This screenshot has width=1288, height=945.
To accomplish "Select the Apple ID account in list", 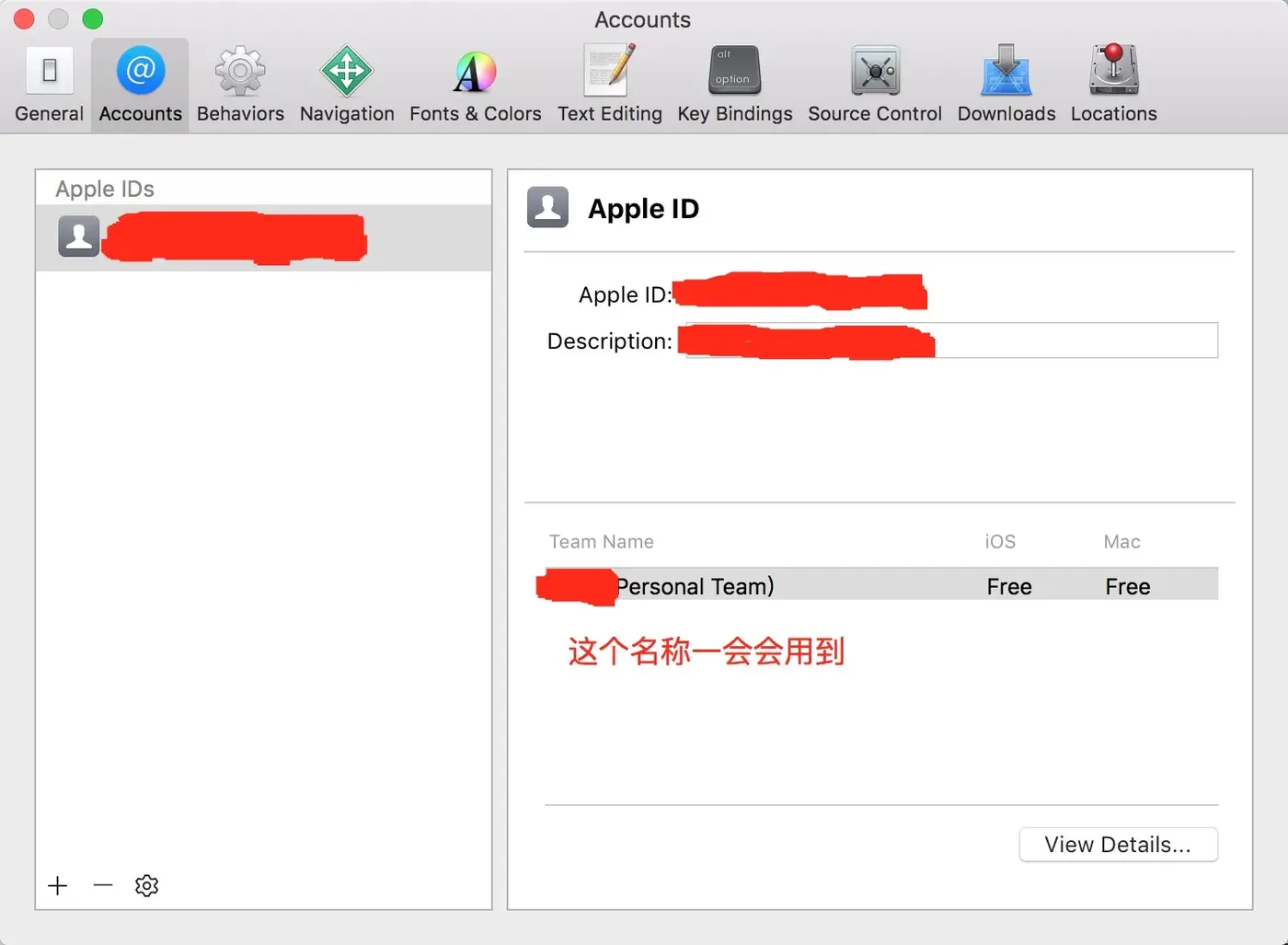I will [263, 237].
